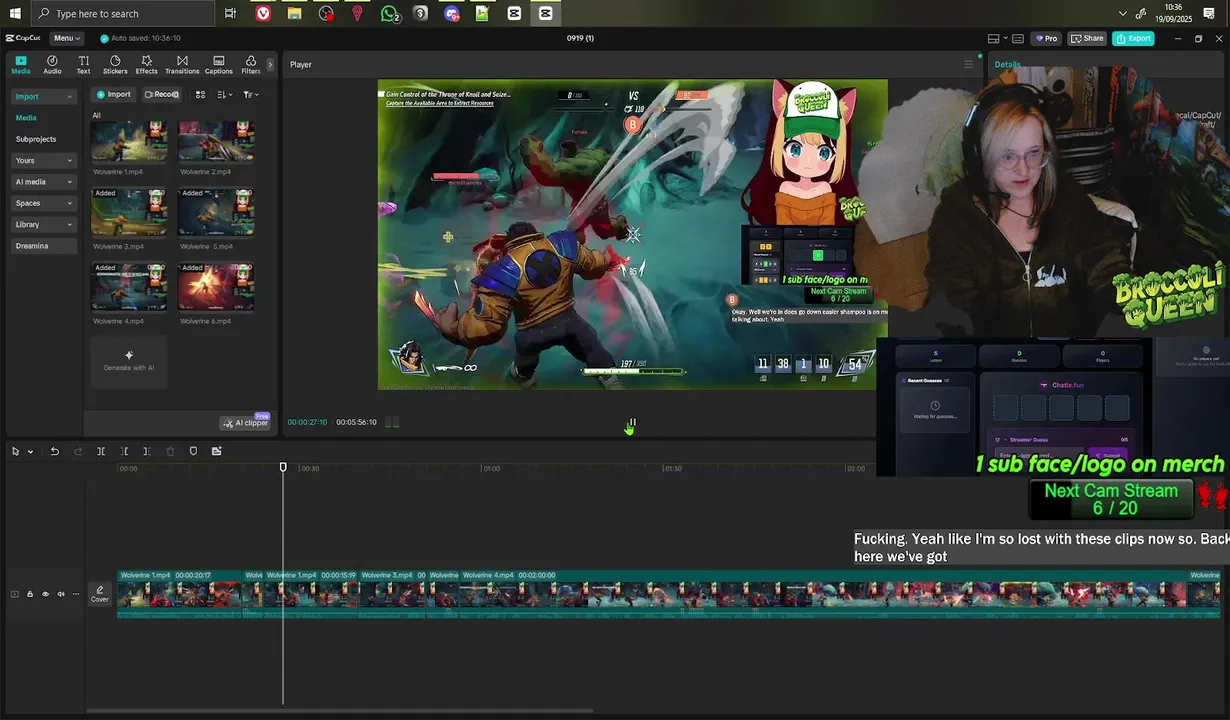Select first Wolverine 1.mp4 clip on timeline
Image resolution: width=1230 pixels, height=720 pixels.
tap(180, 594)
